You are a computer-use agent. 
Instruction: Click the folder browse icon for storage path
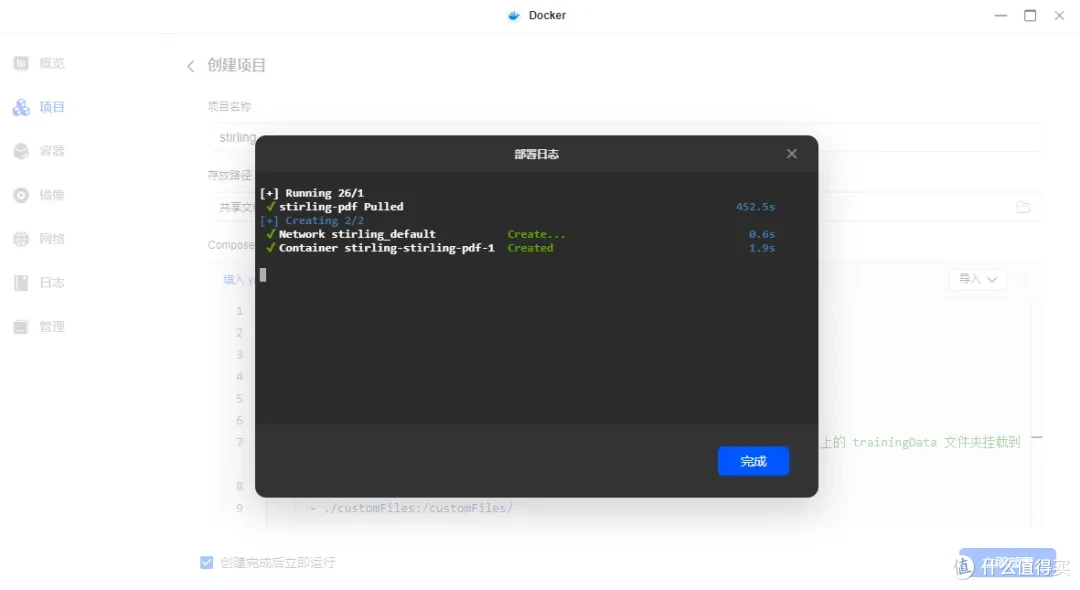tap(1023, 207)
